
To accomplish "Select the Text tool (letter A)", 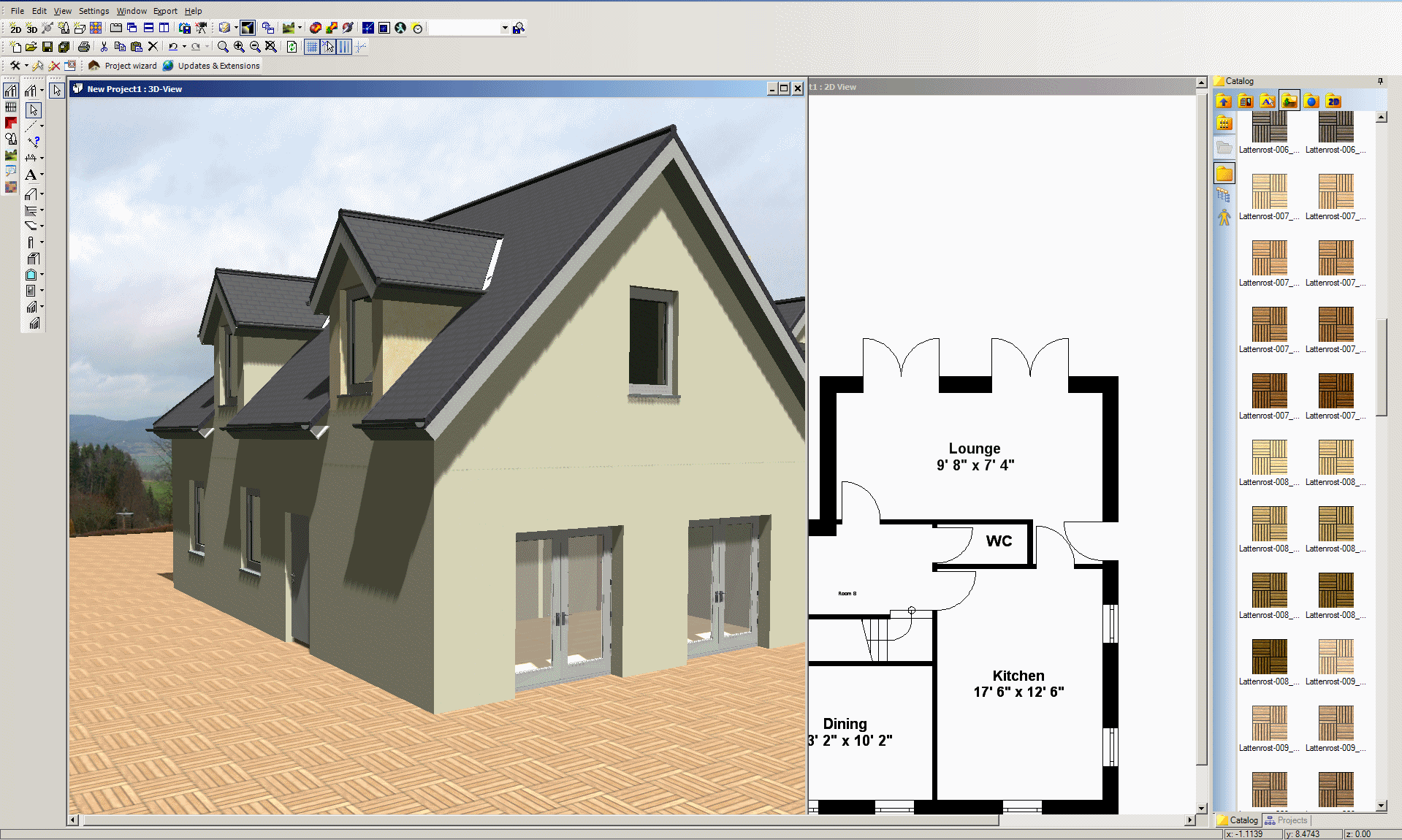I will (x=31, y=175).
